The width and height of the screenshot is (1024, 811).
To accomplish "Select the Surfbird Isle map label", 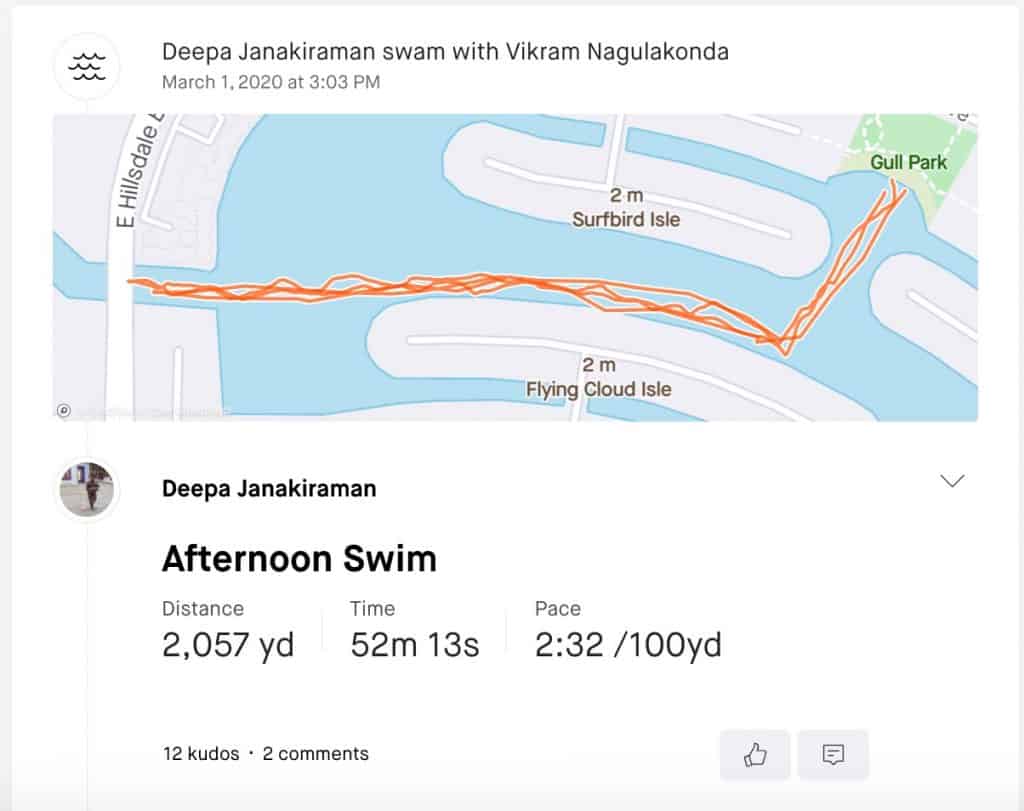I will pos(626,218).
